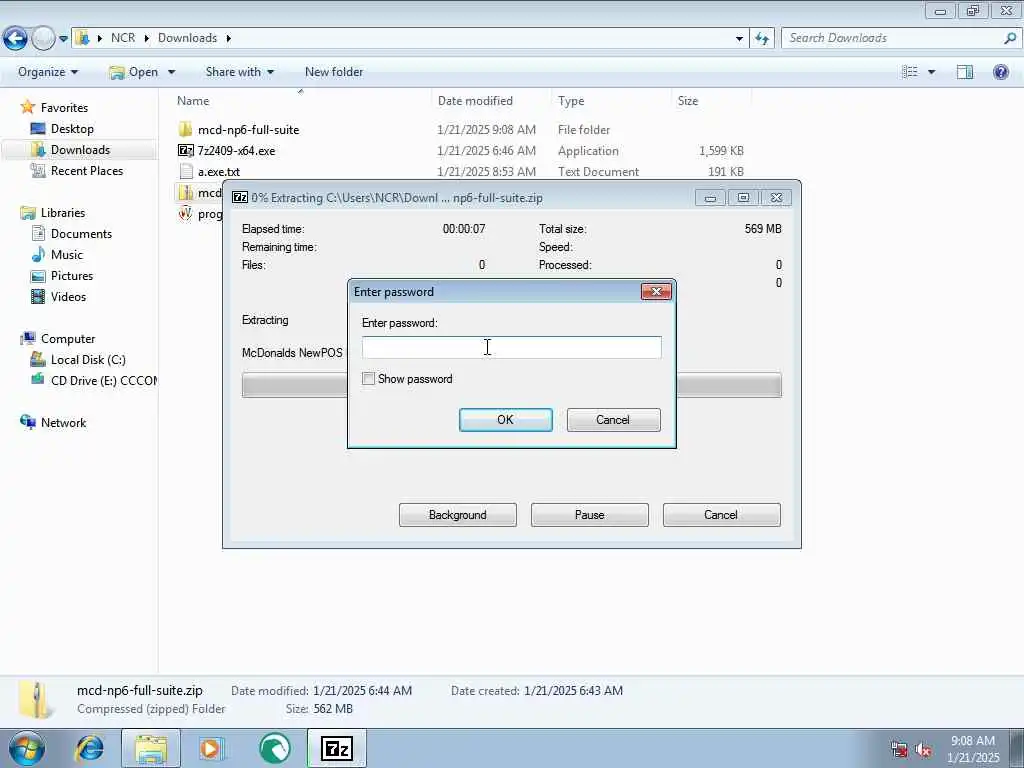
Task: Expand the Open button dropdown arrow
Action: click(172, 72)
